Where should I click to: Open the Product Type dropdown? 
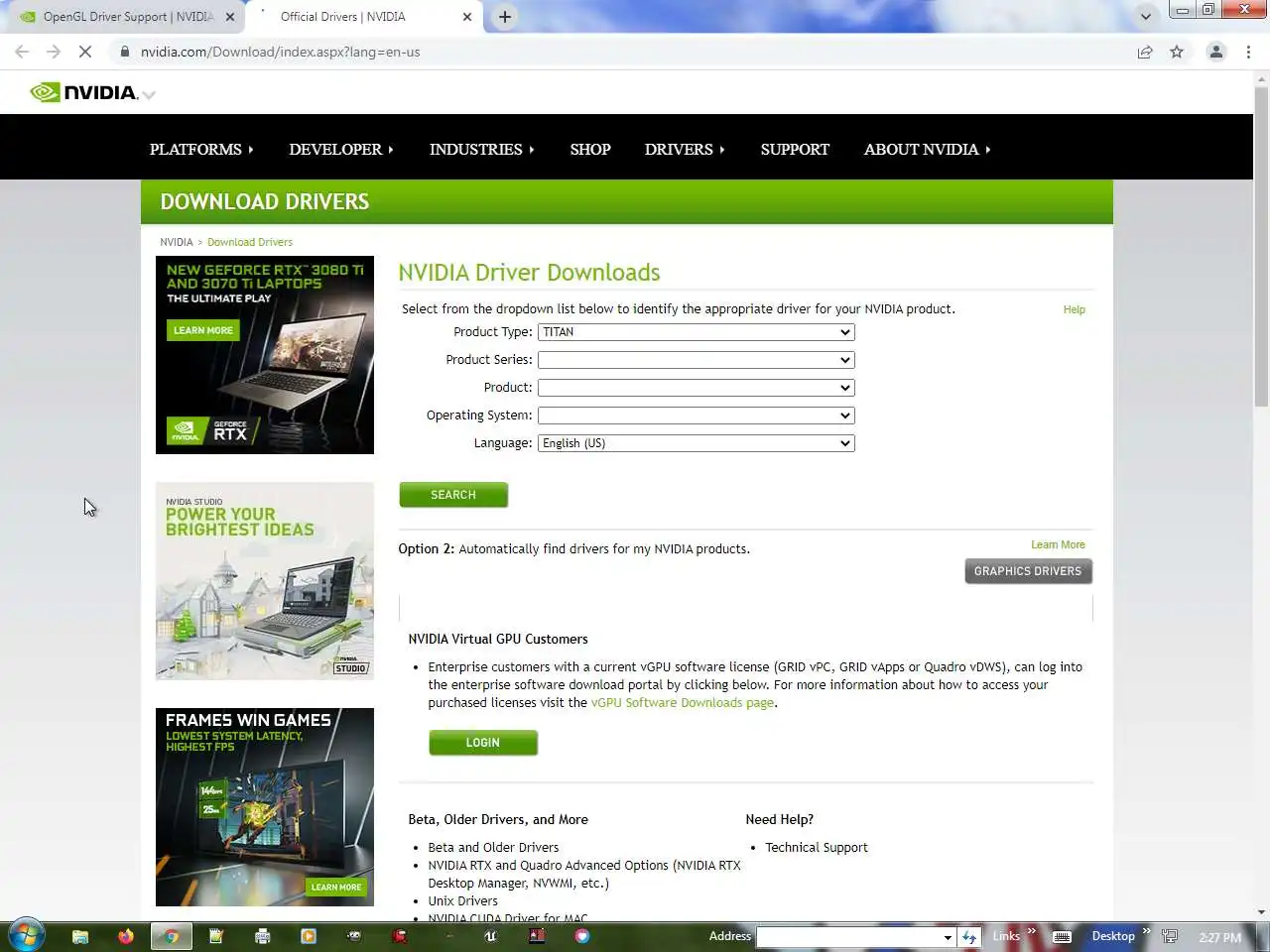[x=696, y=332]
